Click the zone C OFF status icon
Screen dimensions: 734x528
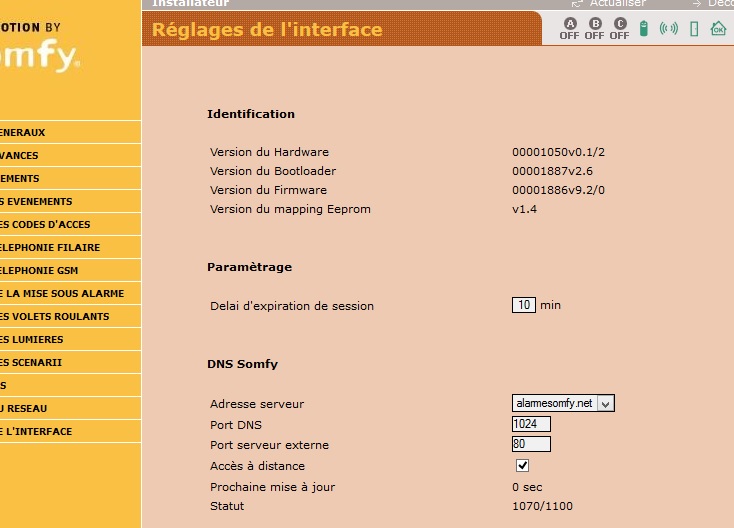tap(619, 28)
